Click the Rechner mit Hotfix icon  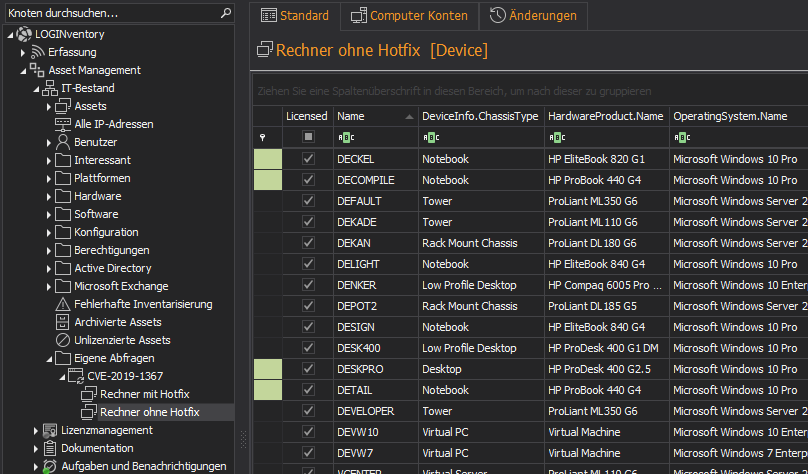89,395
